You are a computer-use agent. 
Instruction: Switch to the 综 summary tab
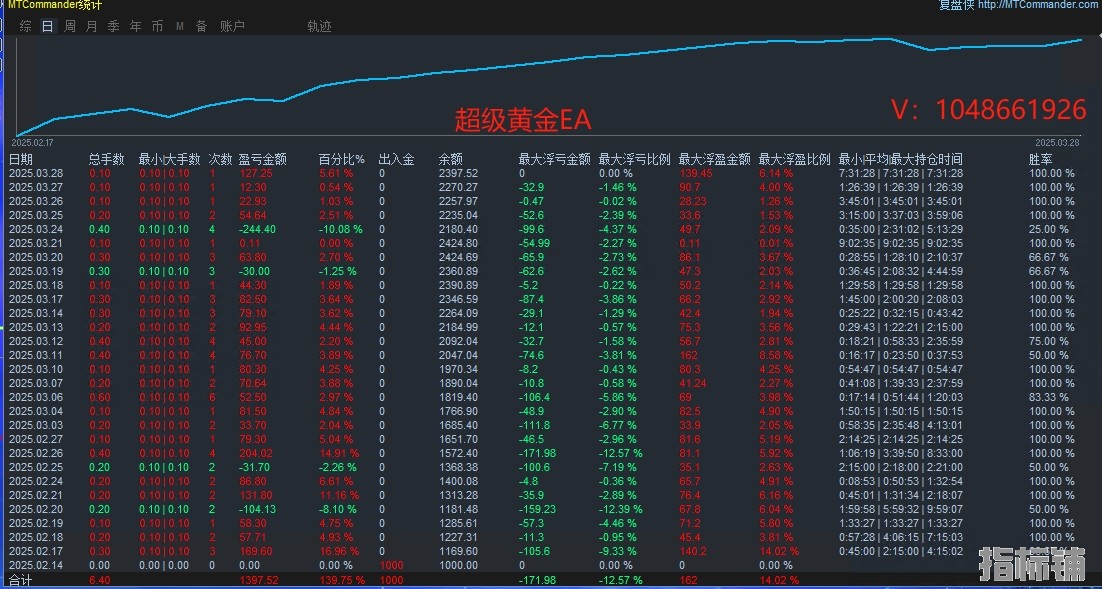(26, 27)
